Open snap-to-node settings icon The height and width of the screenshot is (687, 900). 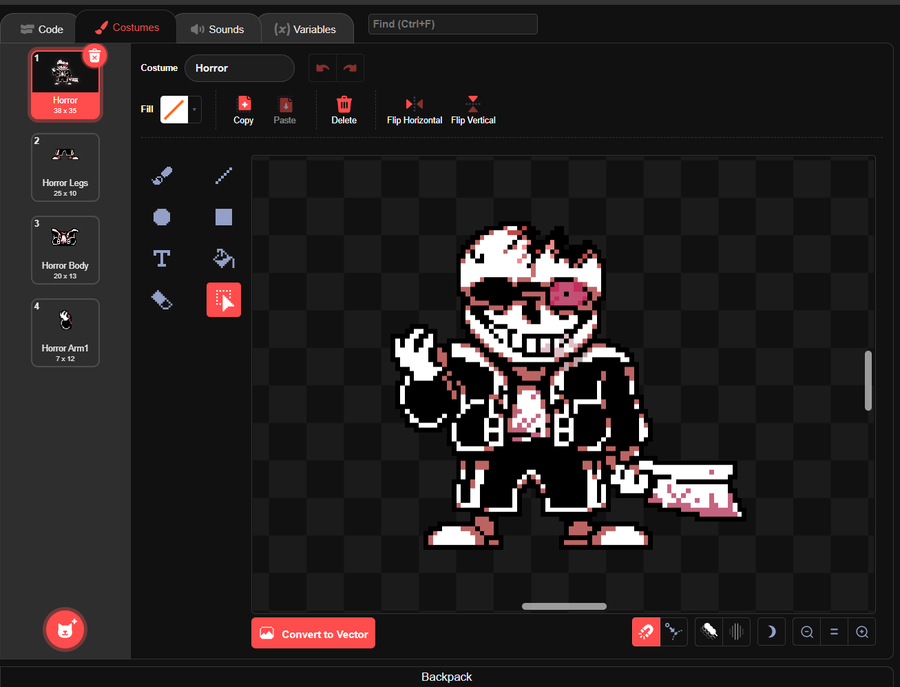point(674,632)
